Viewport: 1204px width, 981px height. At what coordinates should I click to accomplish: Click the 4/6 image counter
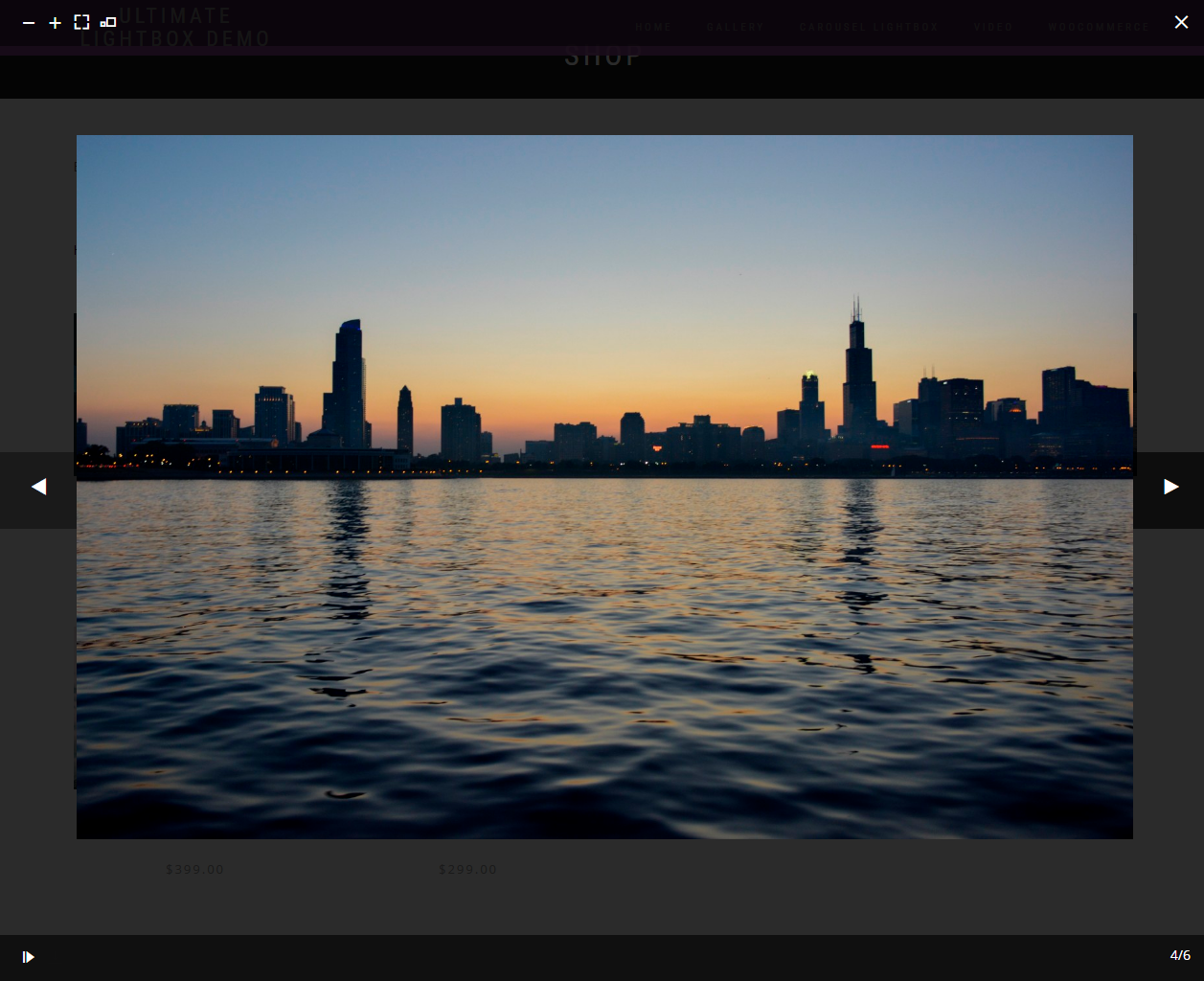pos(1180,955)
